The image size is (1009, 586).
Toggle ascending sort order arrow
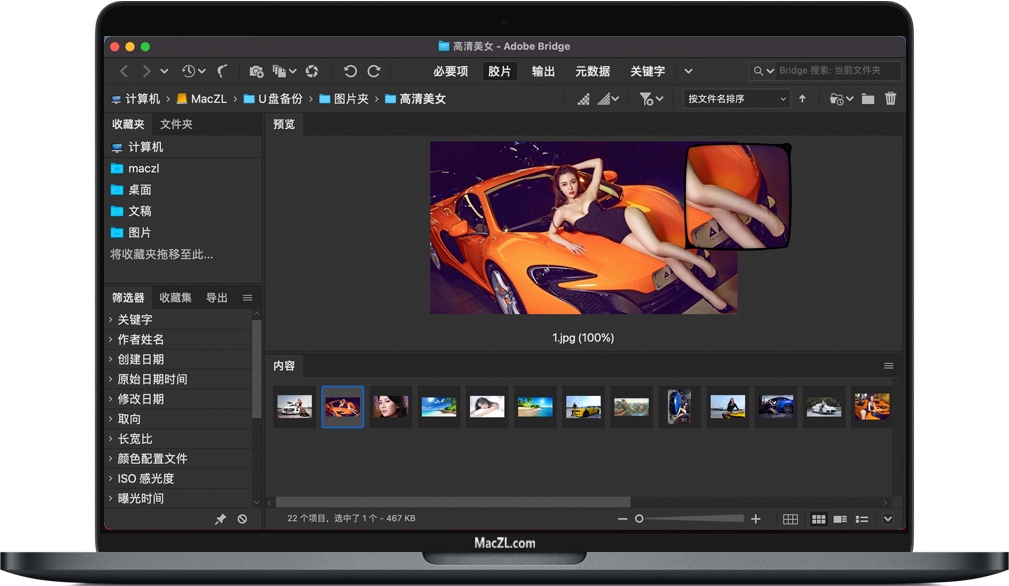click(x=803, y=99)
